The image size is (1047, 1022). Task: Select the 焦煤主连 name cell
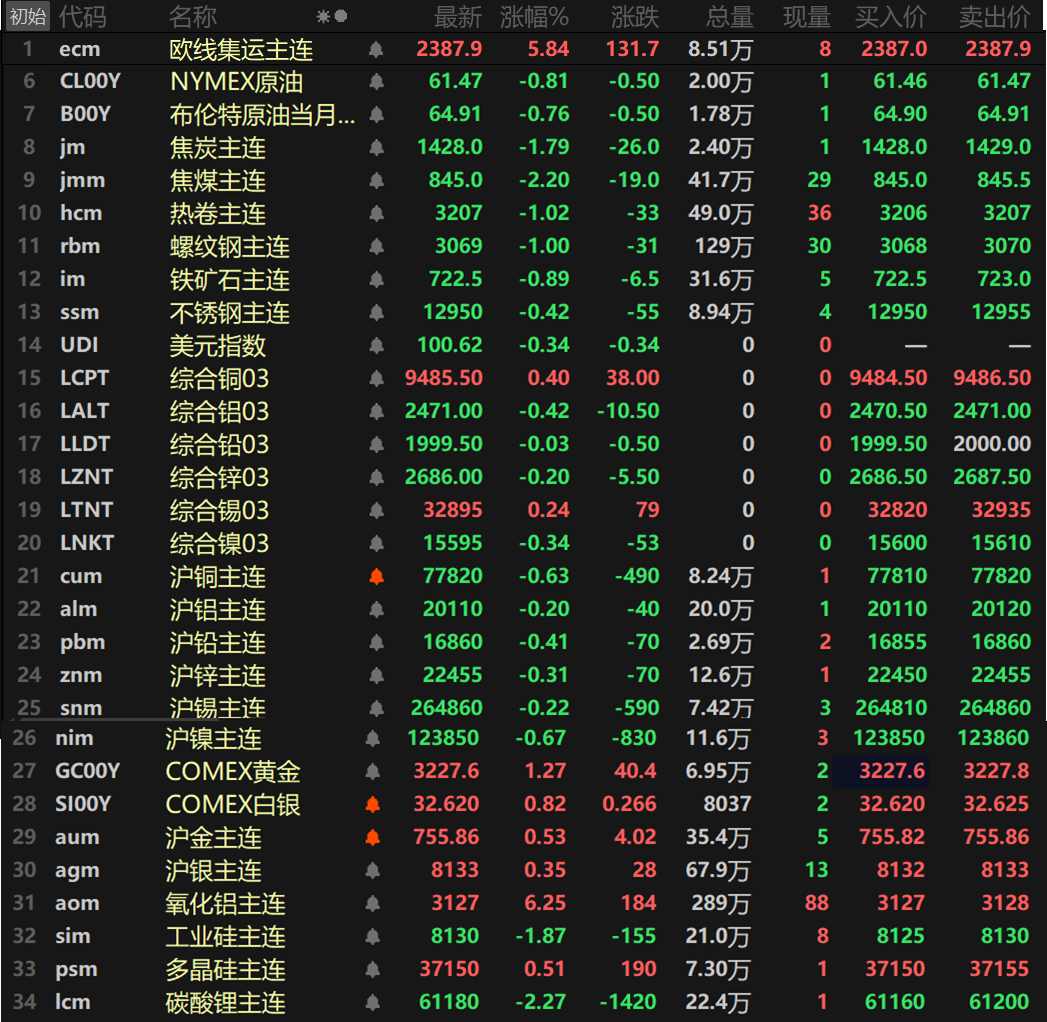218,180
